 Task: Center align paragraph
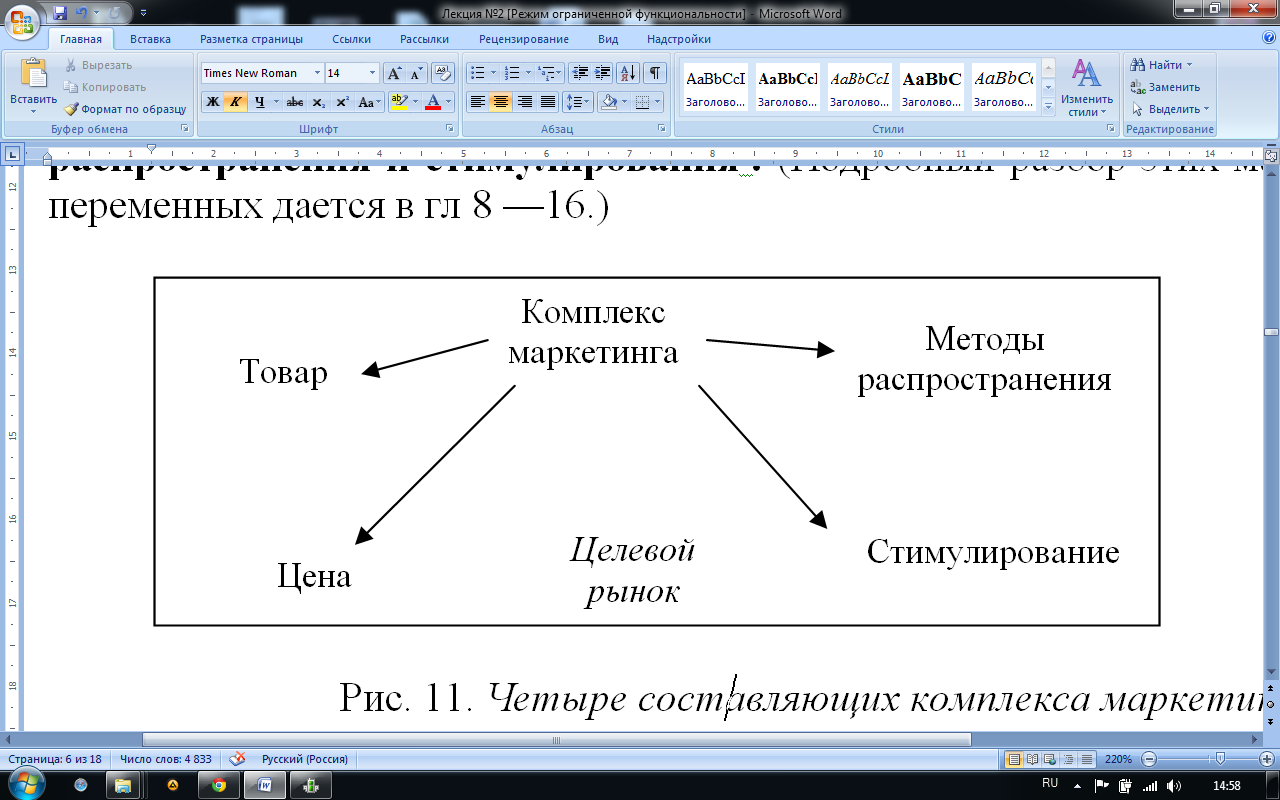(501, 102)
